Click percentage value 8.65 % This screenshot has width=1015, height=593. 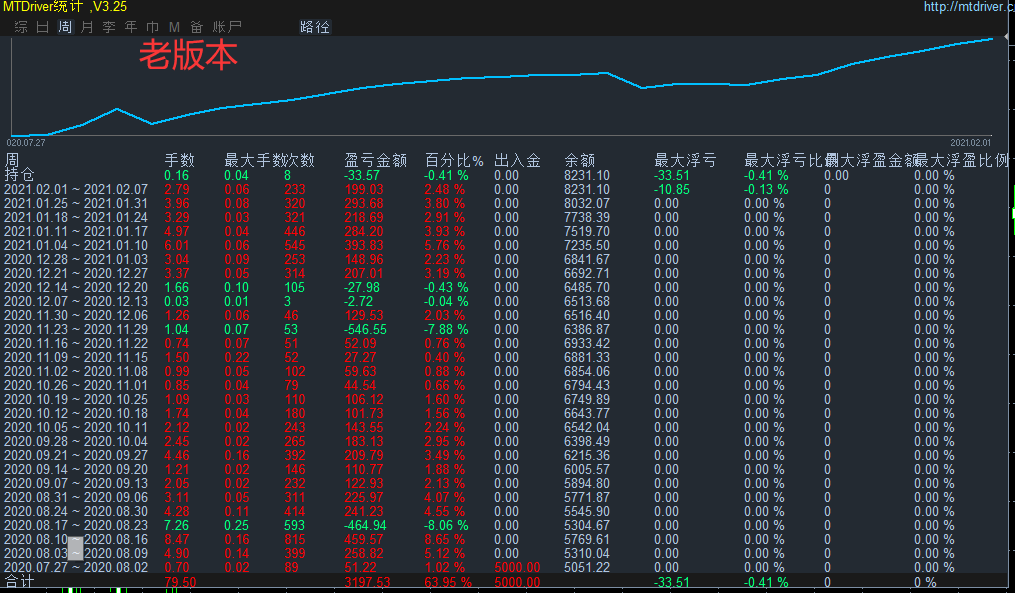pos(445,539)
